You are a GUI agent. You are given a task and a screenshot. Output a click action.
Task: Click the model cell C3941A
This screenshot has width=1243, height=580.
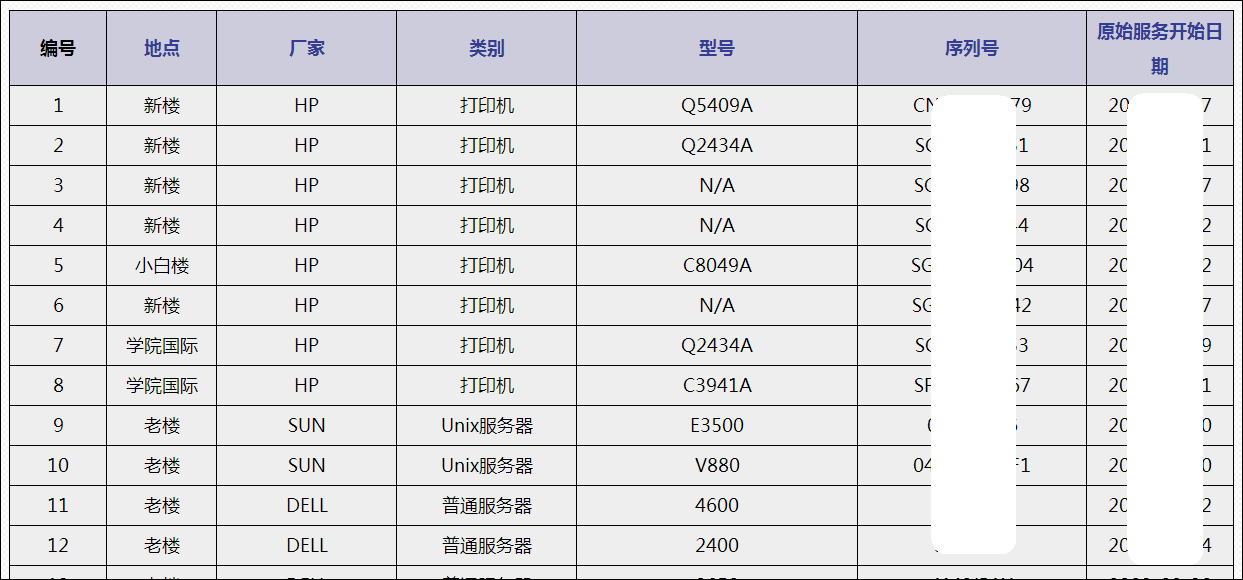717,385
